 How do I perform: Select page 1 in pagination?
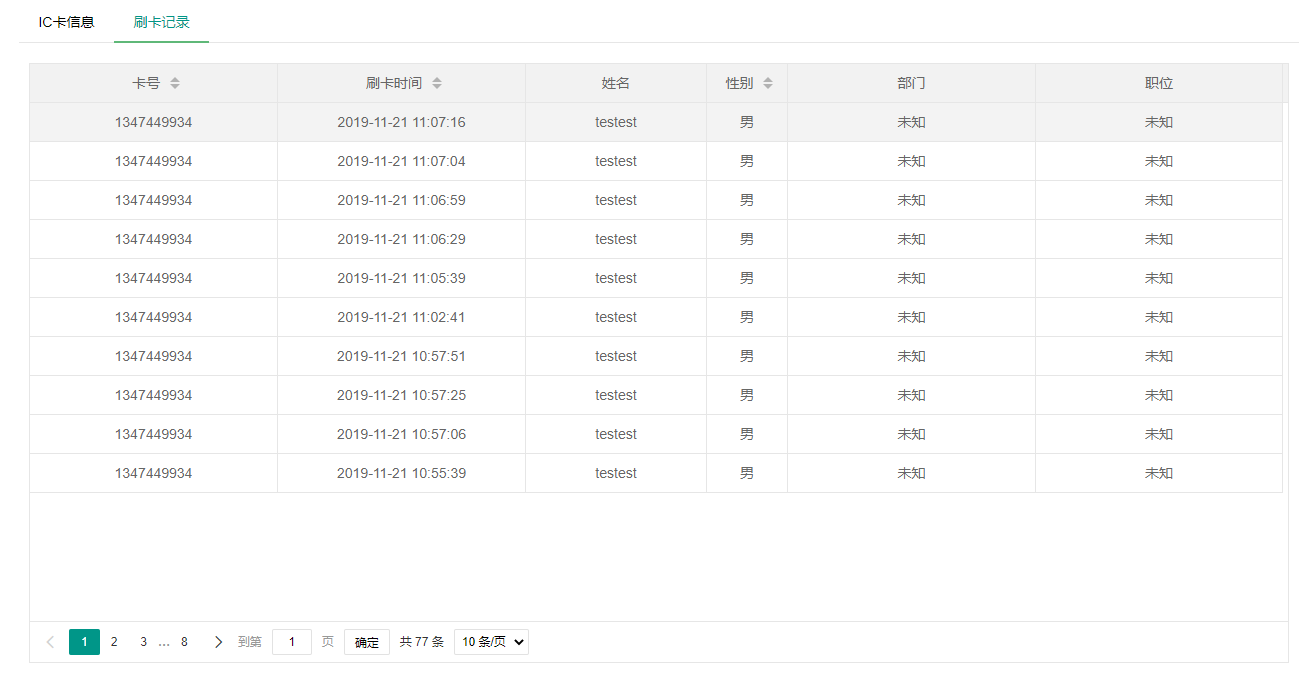(x=84, y=642)
